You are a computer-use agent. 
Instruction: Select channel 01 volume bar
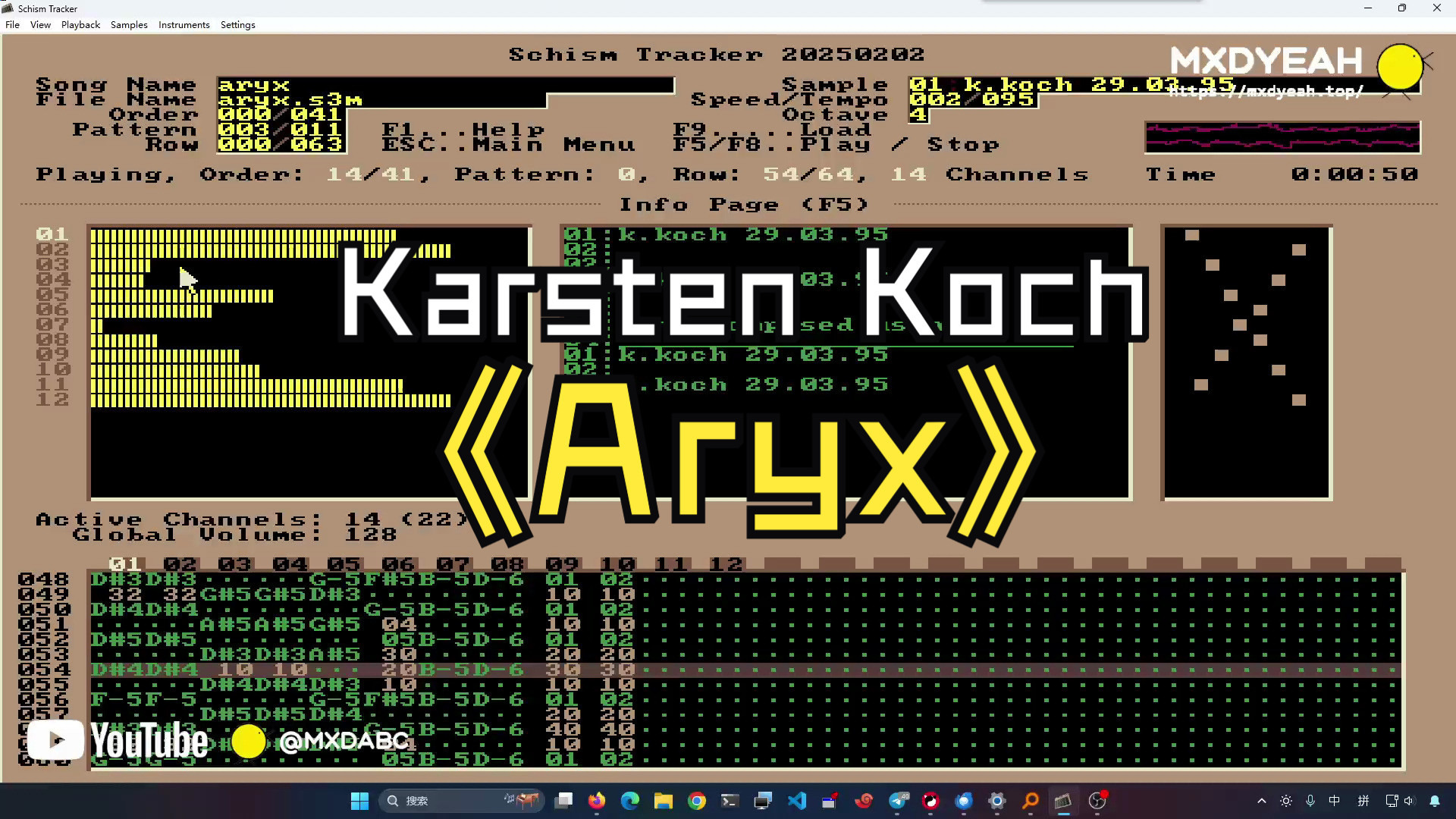click(243, 235)
